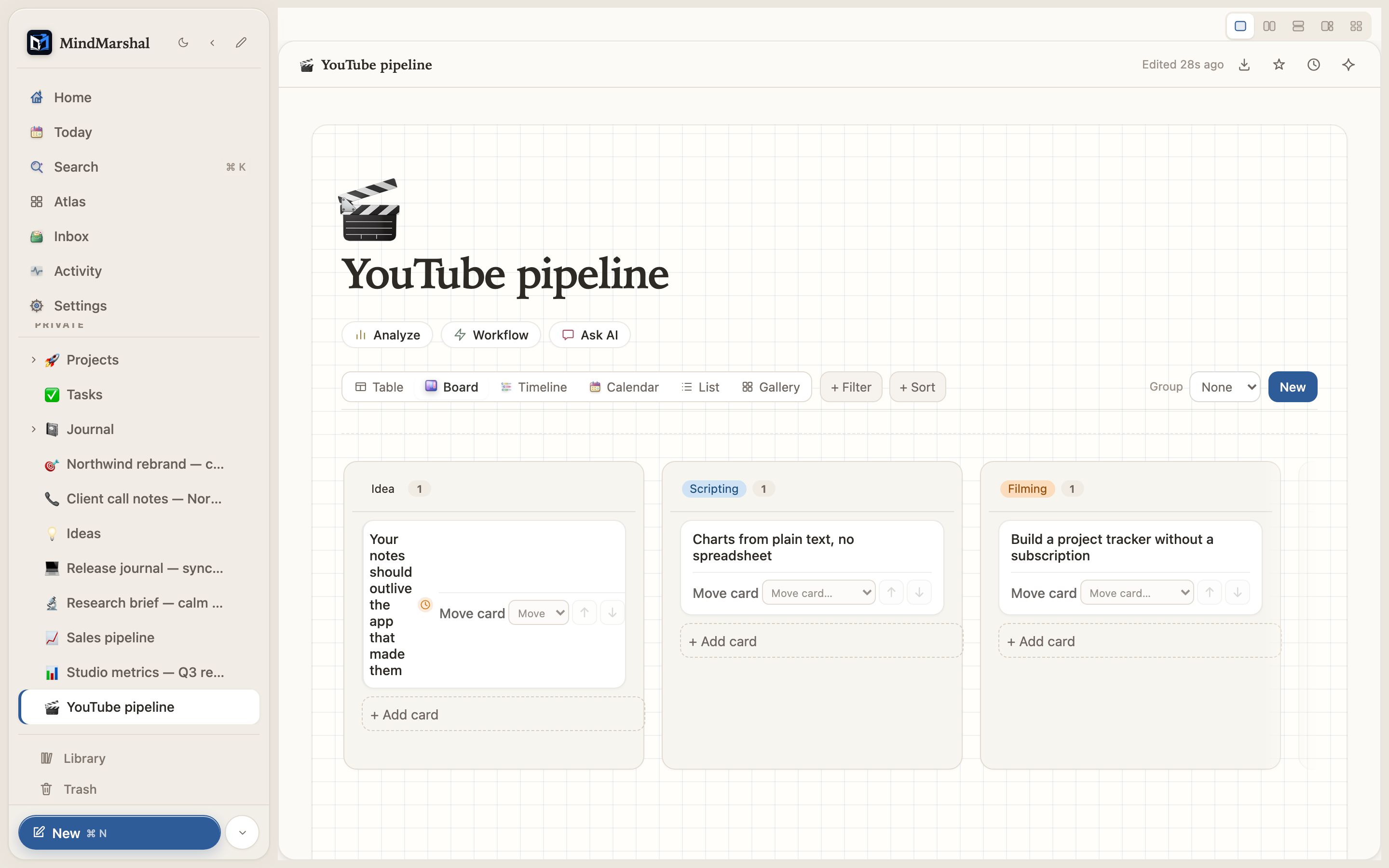The height and width of the screenshot is (868, 1389).
Task: Open the dropdown next to sidebar New button
Action: pyautogui.click(x=242, y=833)
